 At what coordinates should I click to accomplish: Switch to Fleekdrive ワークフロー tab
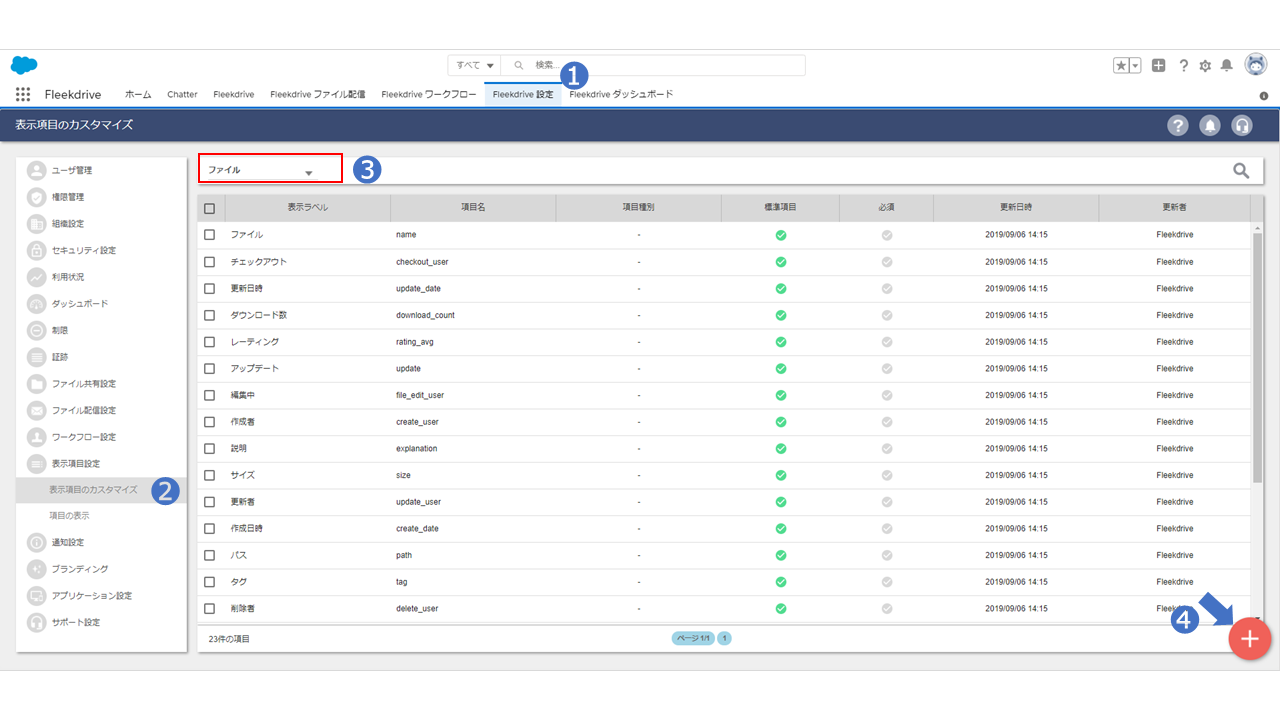click(429, 95)
